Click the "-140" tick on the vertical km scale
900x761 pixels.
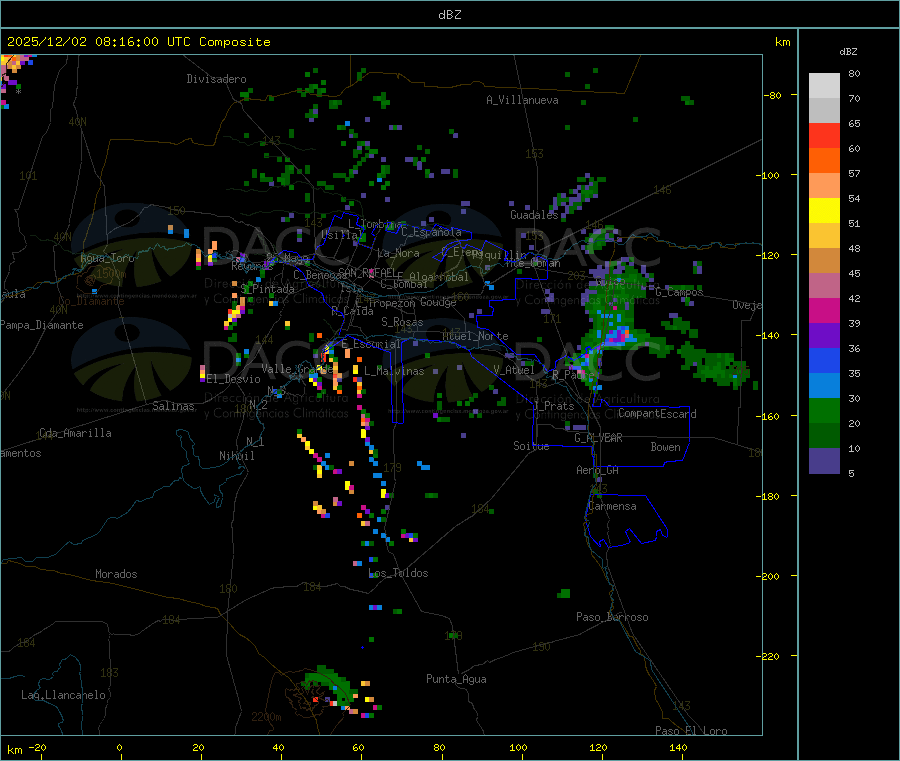(x=767, y=335)
